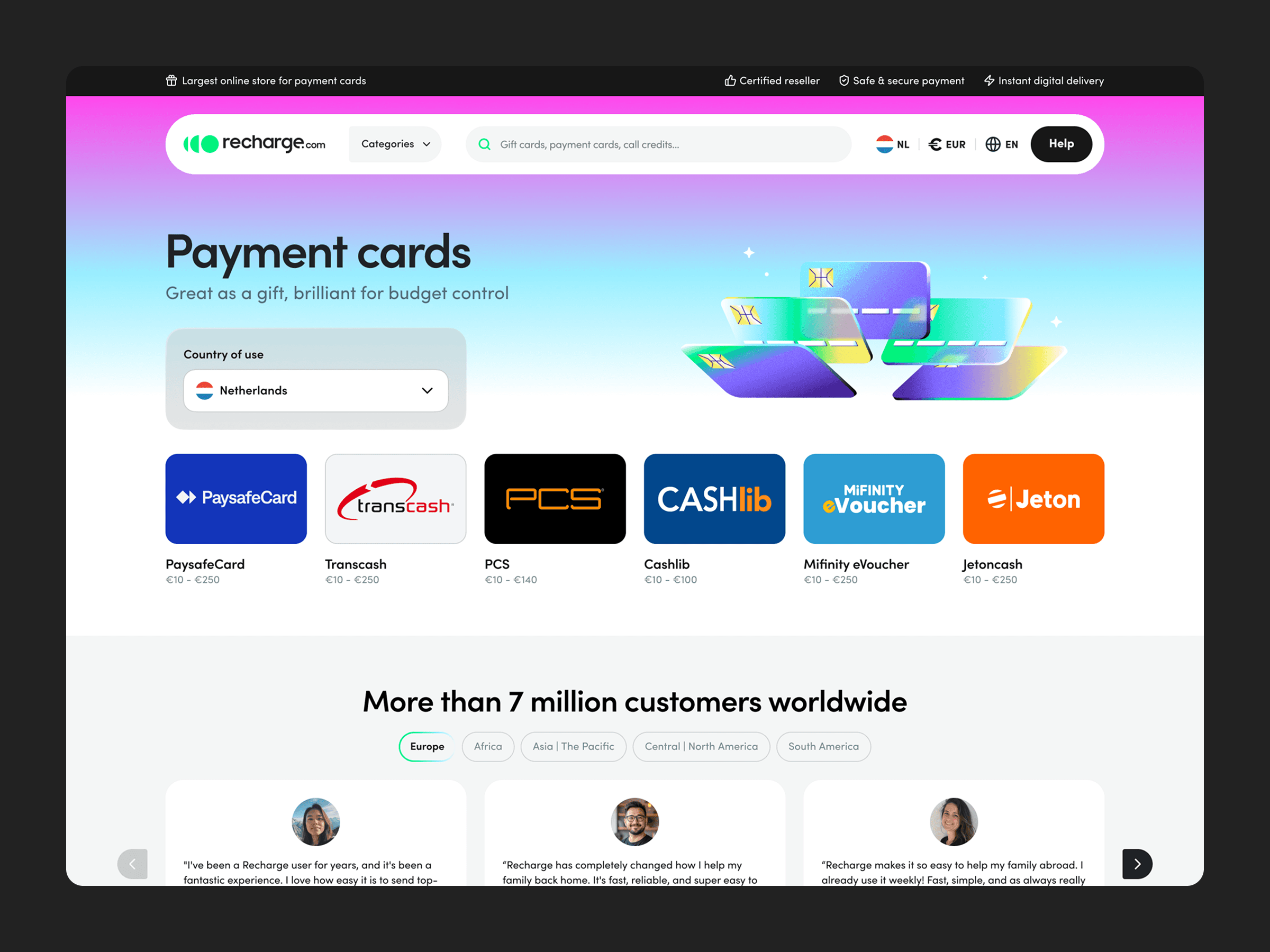Click the Netherlands flag NL selector

coord(892,144)
